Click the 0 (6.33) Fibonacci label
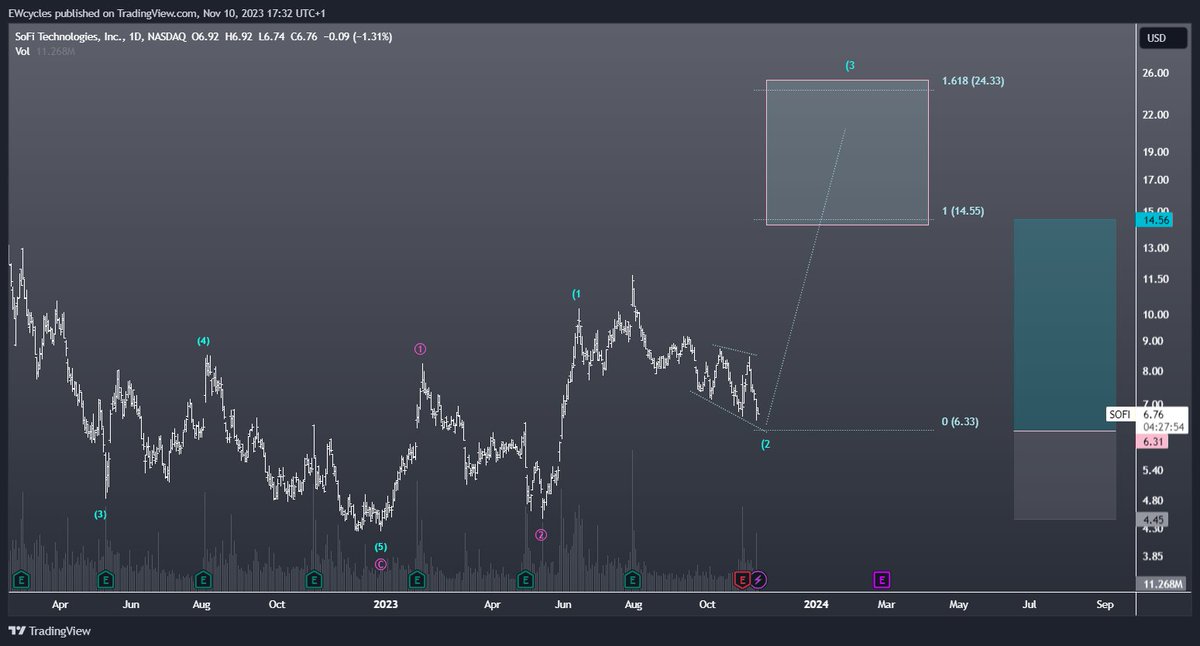 960,422
